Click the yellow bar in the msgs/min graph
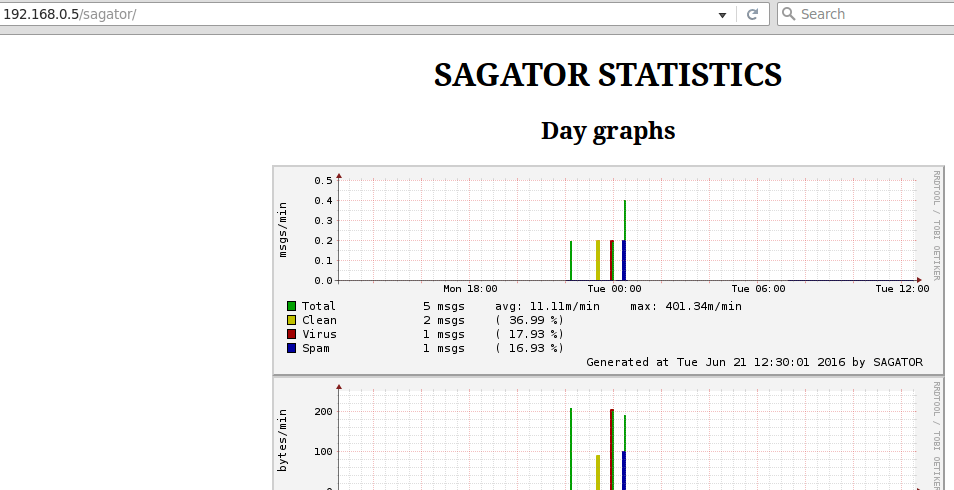 click(598, 260)
